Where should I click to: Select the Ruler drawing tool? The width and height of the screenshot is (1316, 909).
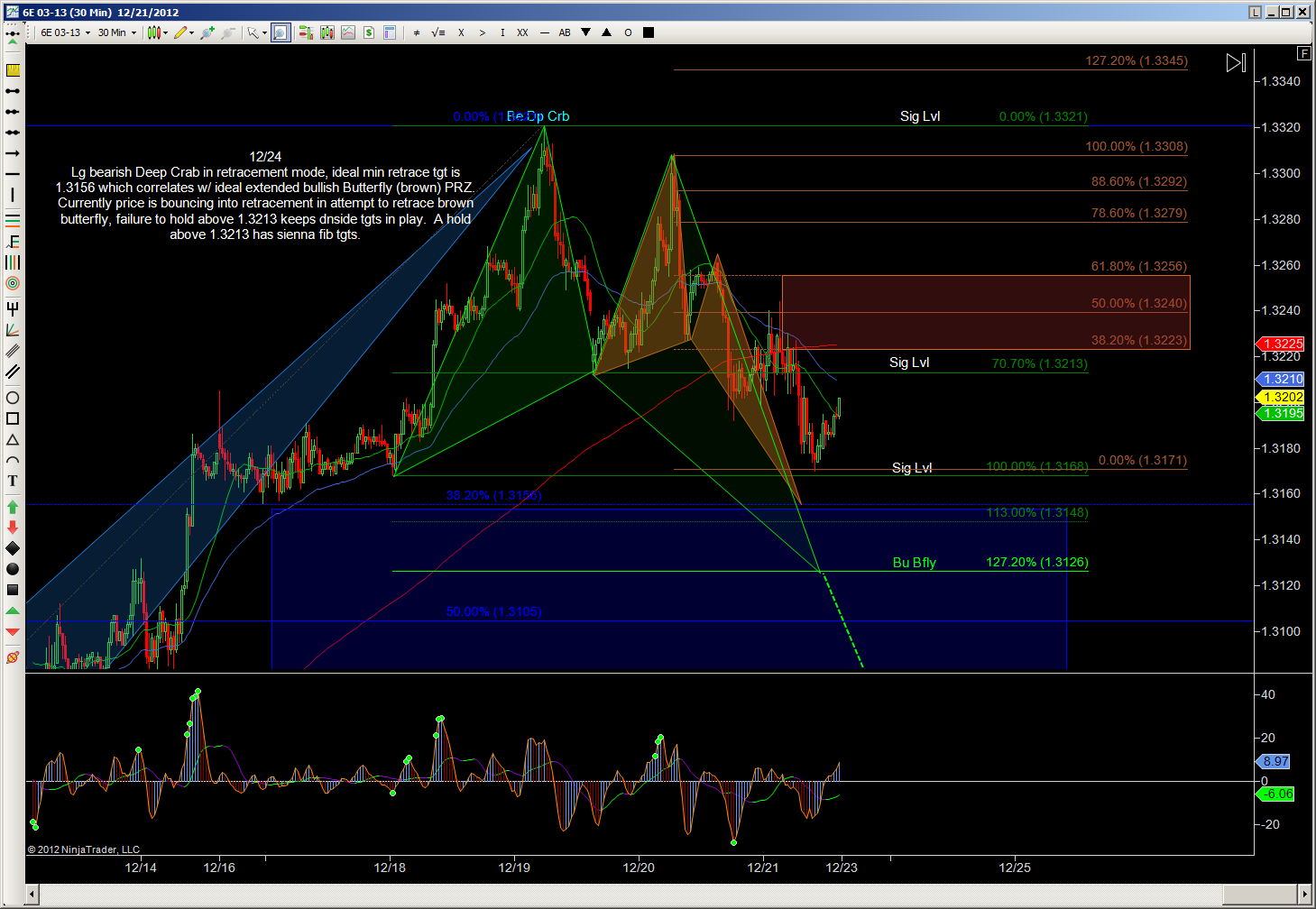[x=13, y=70]
